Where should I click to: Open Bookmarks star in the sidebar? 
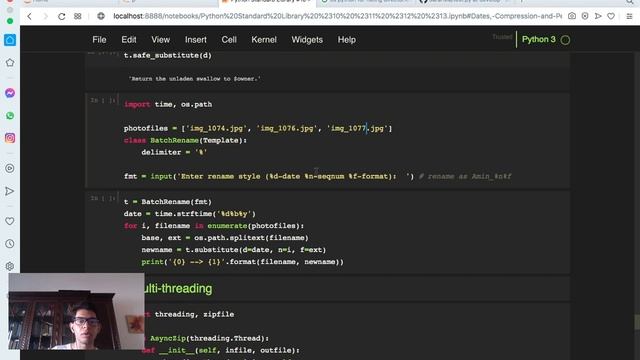click(x=10, y=62)
